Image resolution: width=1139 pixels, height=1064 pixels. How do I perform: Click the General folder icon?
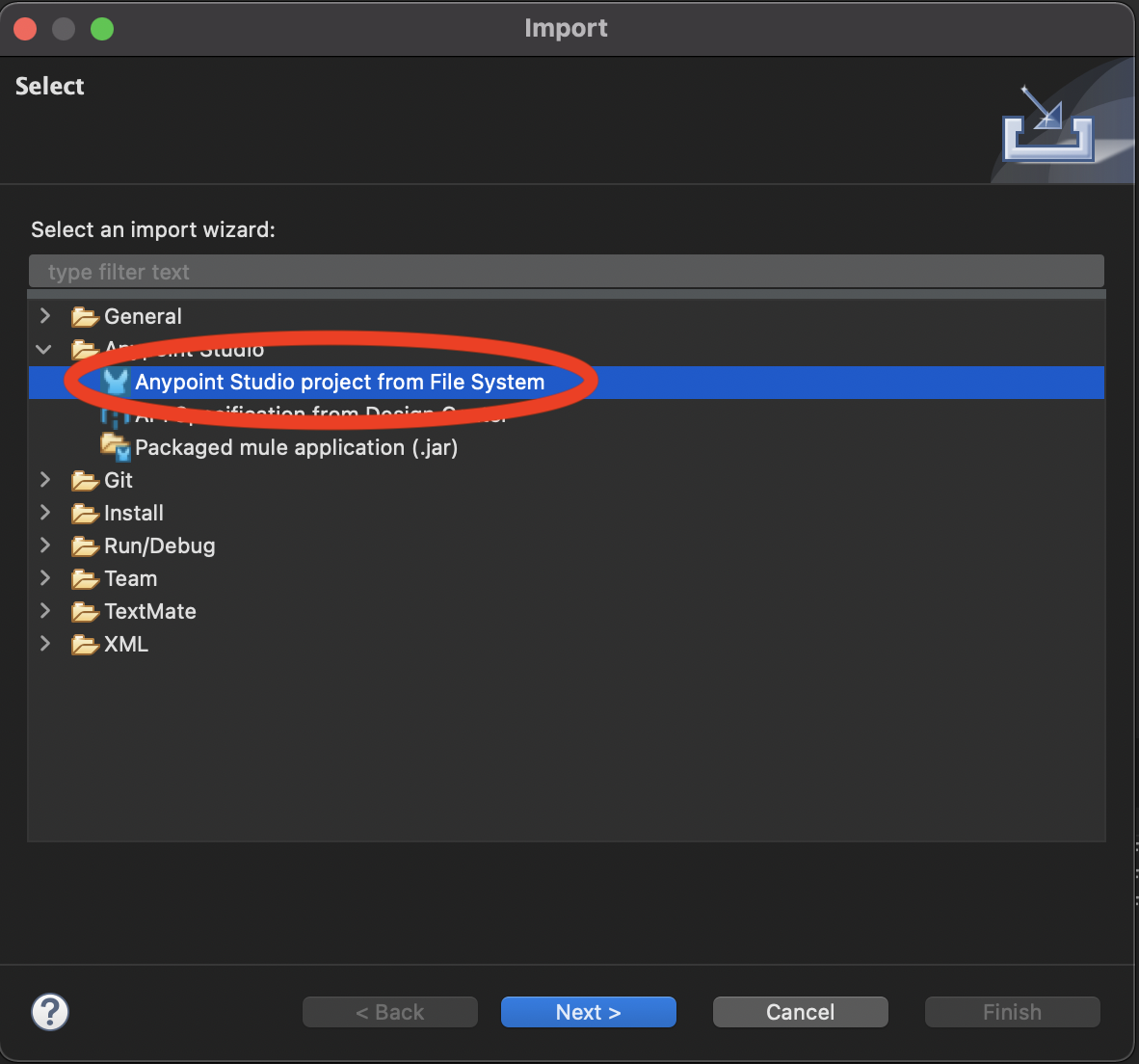coord(85,316)
